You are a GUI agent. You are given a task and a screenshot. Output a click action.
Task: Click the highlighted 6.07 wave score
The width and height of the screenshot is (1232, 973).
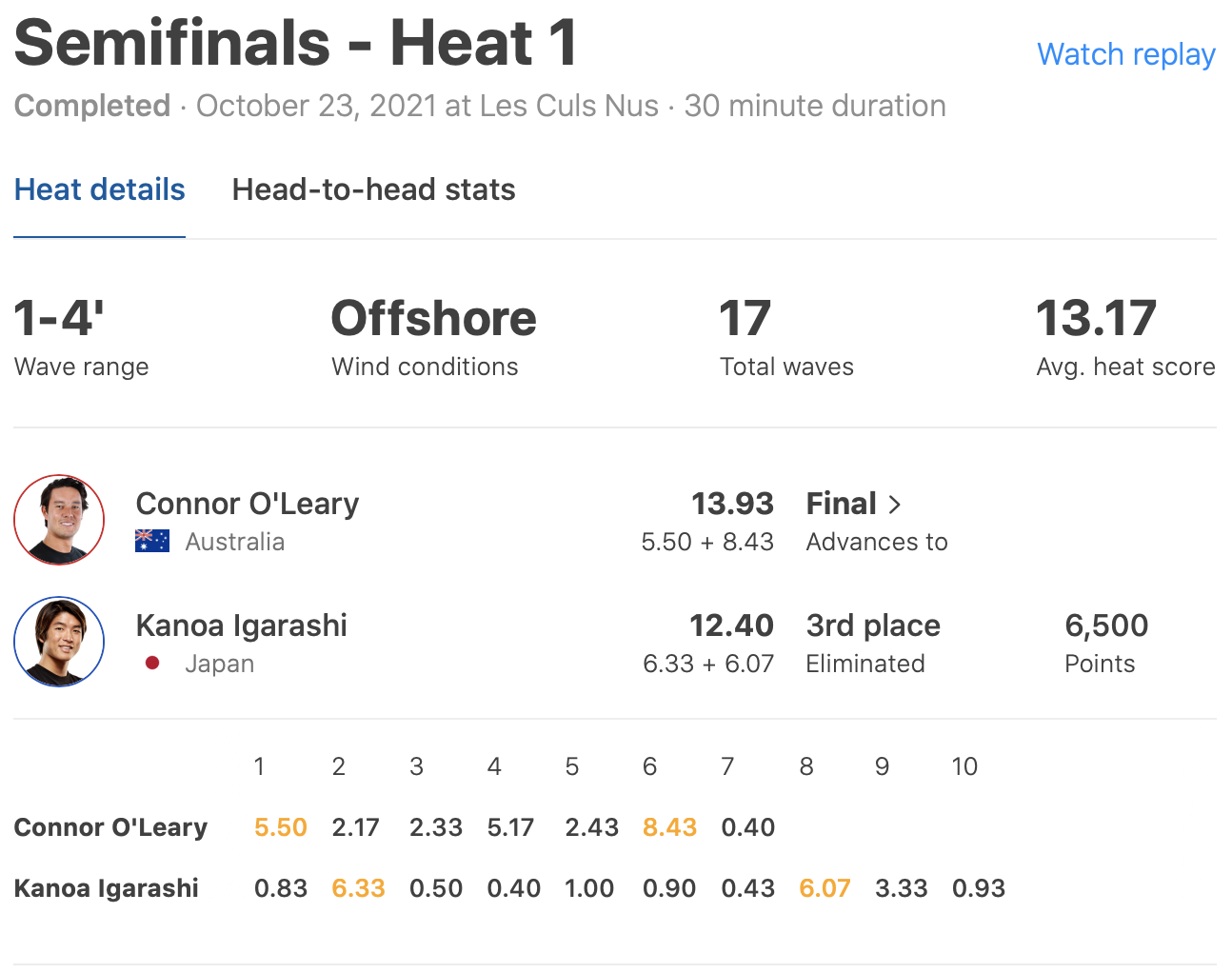(825, 888)
